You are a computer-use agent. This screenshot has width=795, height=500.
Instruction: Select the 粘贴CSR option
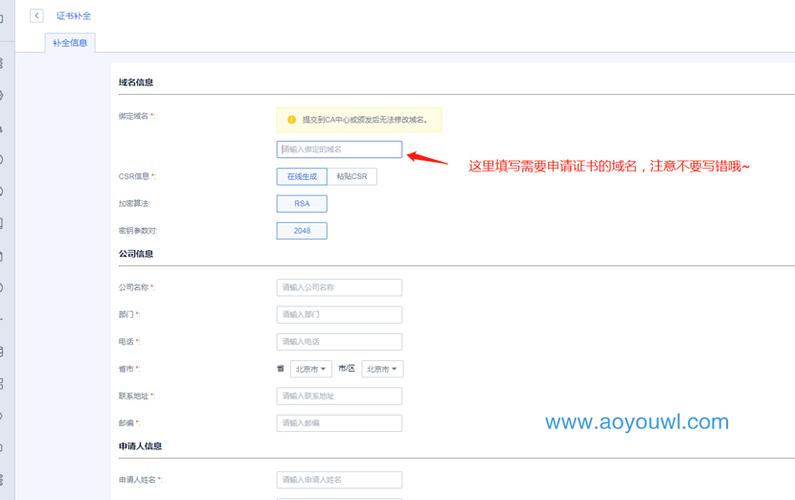pyautogui.click(x=352, y=176)
